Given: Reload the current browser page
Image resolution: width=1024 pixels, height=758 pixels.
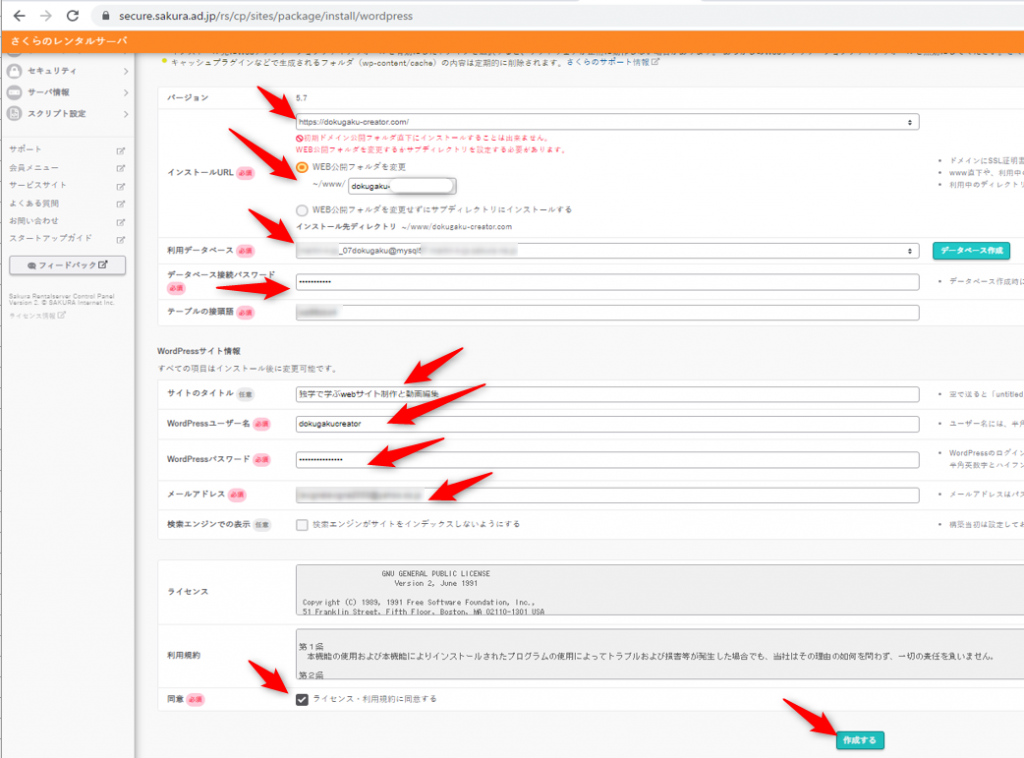Looking at the screenshot, I should pyautogui.click(x=72, y=16).
